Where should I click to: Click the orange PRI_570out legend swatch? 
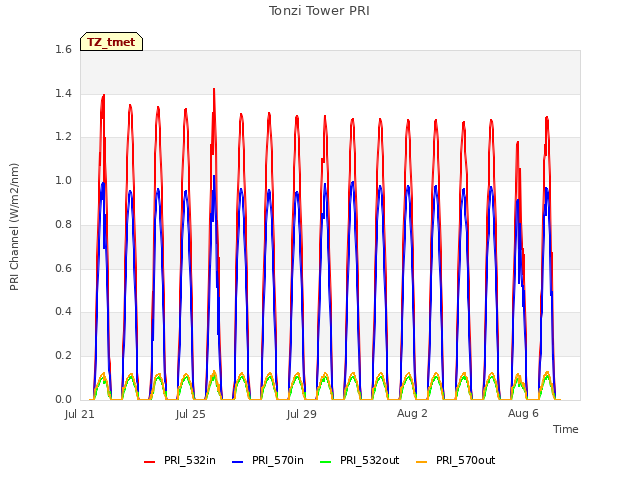[x=421, y=461]
